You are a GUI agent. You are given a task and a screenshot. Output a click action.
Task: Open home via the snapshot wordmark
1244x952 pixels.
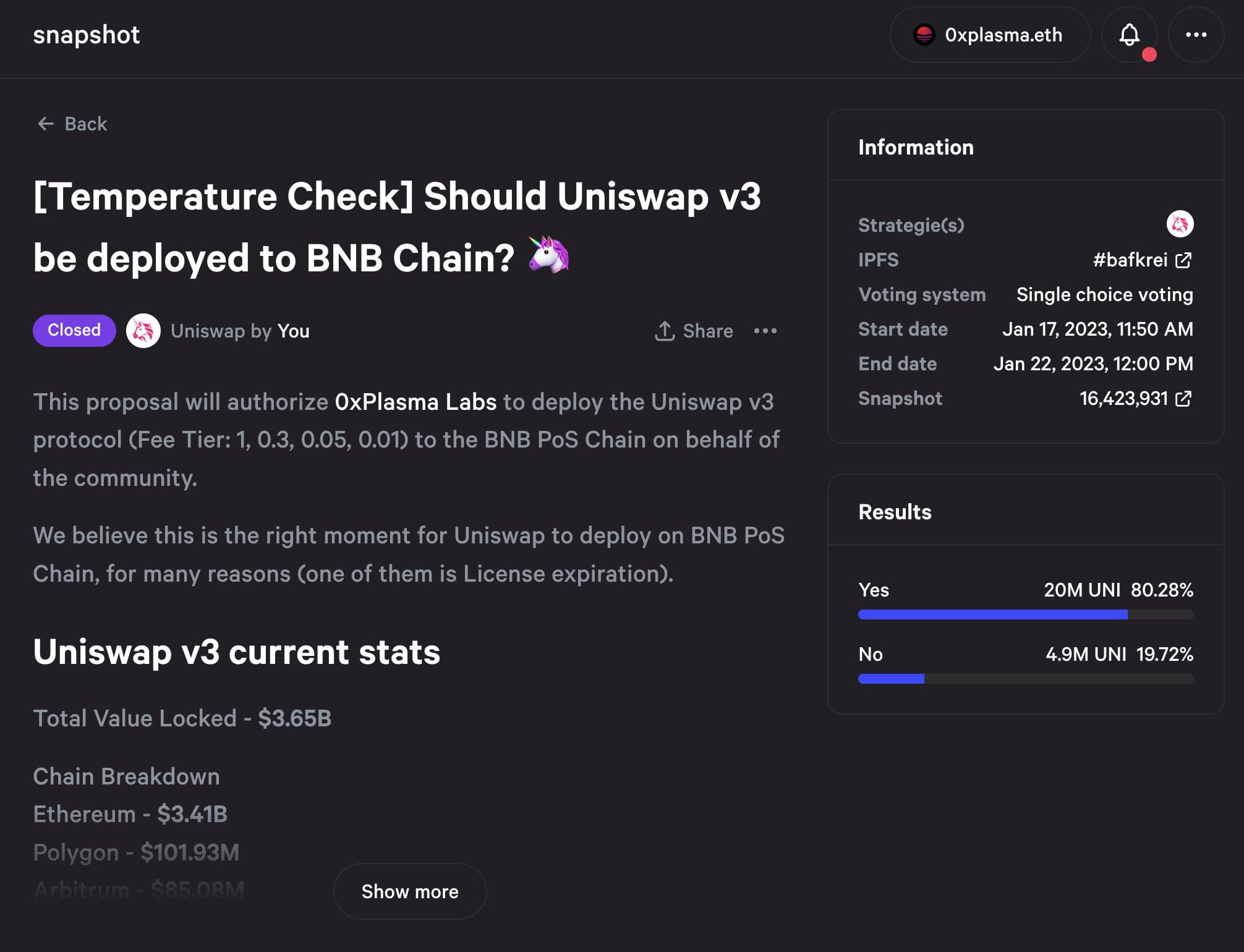coord(87,35)
